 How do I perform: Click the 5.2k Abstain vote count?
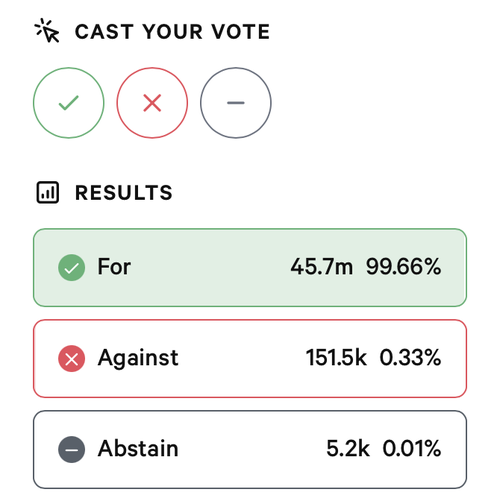click(x=348, y=448)
